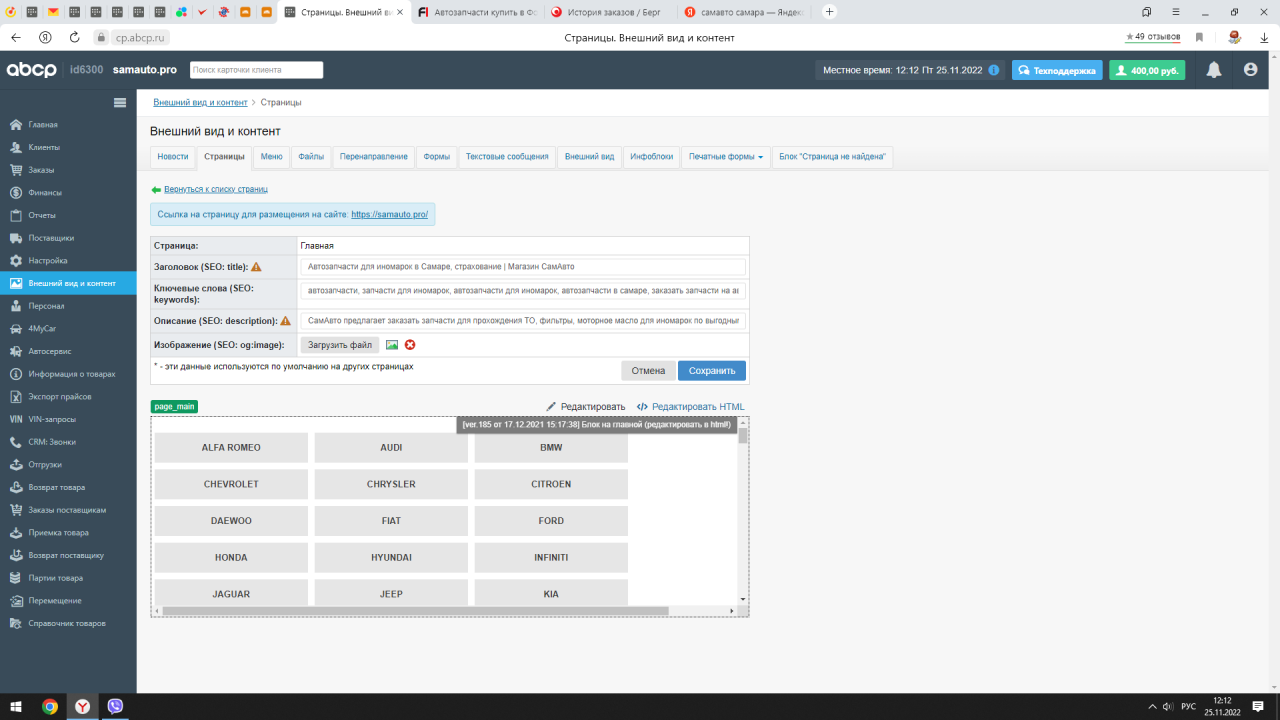Open the Отчеты sidebar icon
Viewport: 1280px width, 720px height.
pyautogui.click(x=15, y=215)
